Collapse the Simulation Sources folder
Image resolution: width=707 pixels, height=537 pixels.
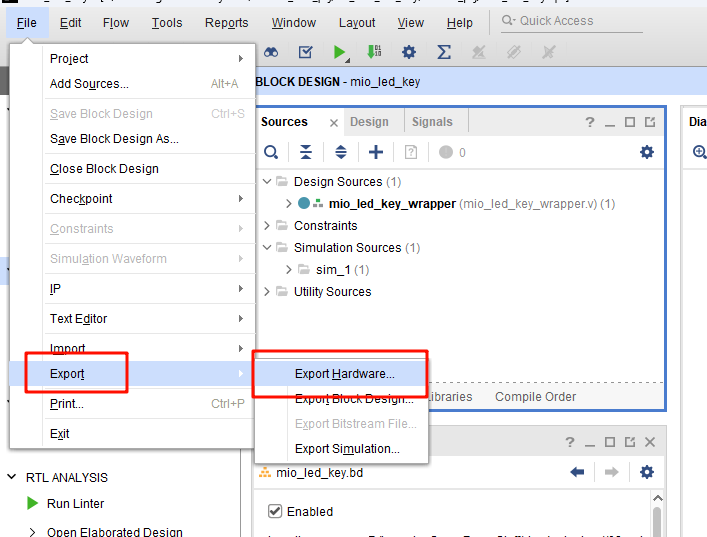tap(267, 248)
